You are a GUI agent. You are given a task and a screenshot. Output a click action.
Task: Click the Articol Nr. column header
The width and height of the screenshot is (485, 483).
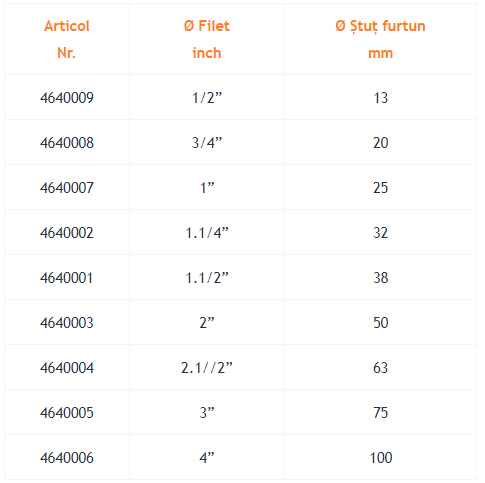[x=67, y=39]
